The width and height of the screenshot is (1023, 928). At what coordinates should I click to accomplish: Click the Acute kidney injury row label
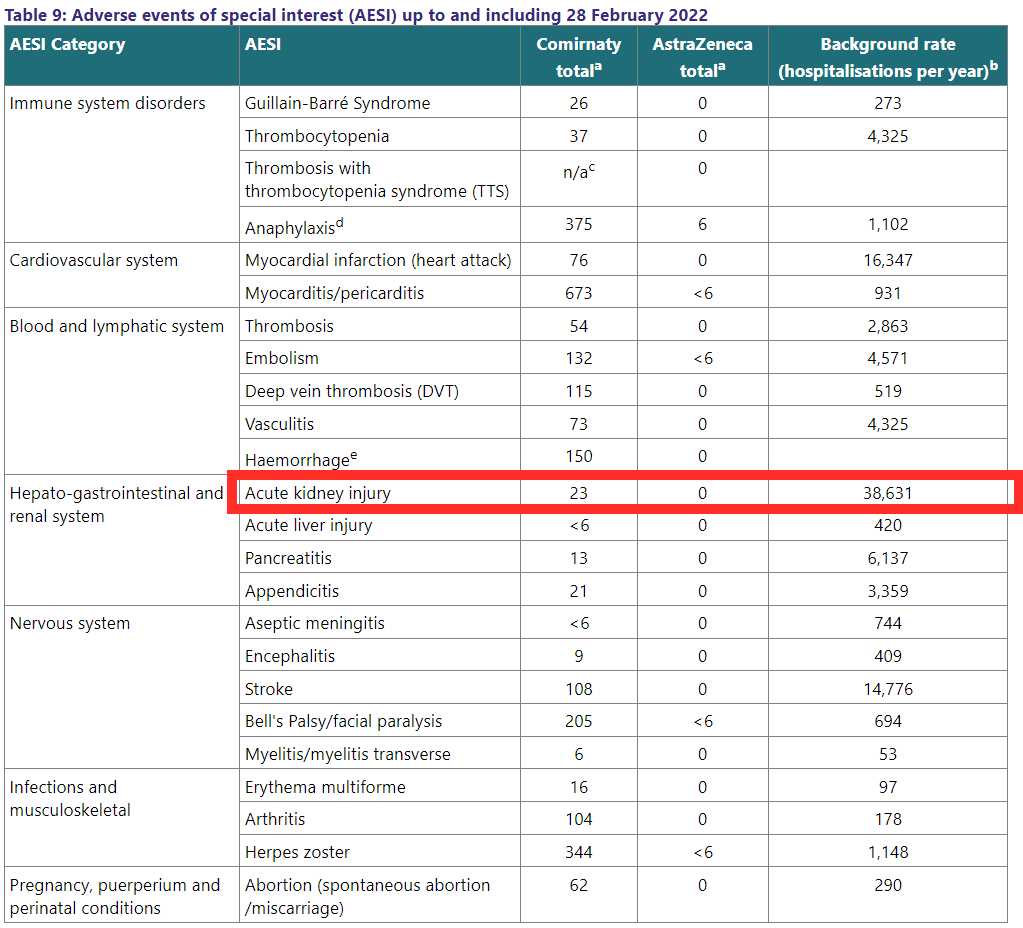318,493
